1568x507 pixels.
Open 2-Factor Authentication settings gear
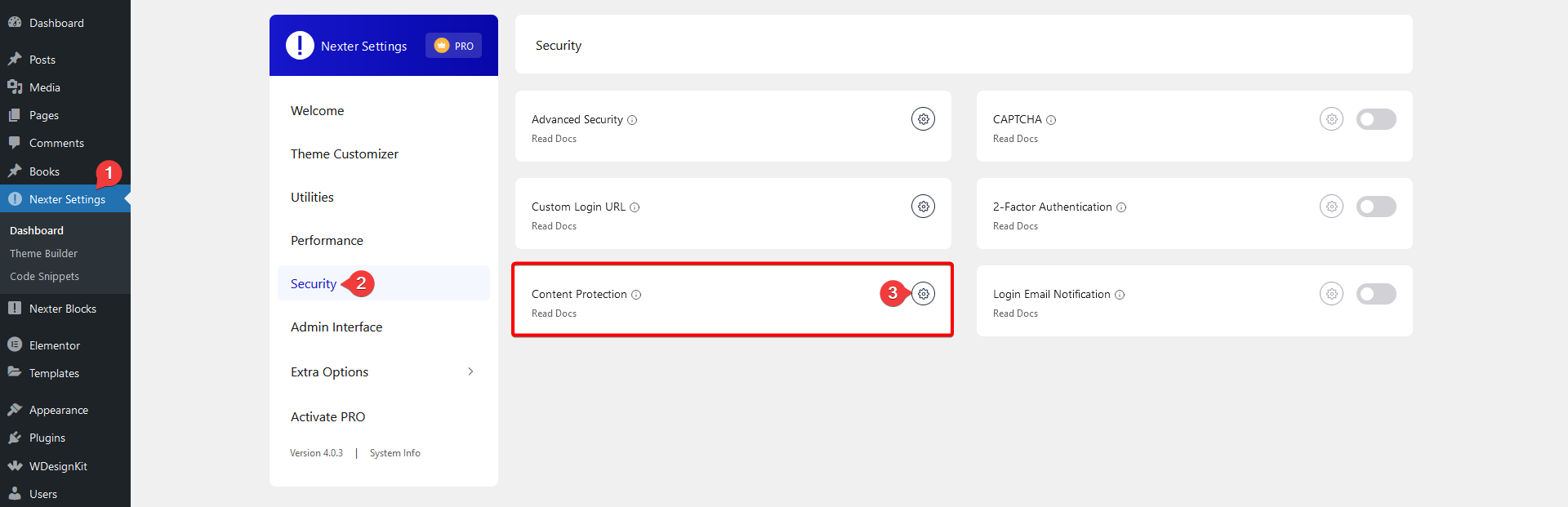tap(1331, 207)
